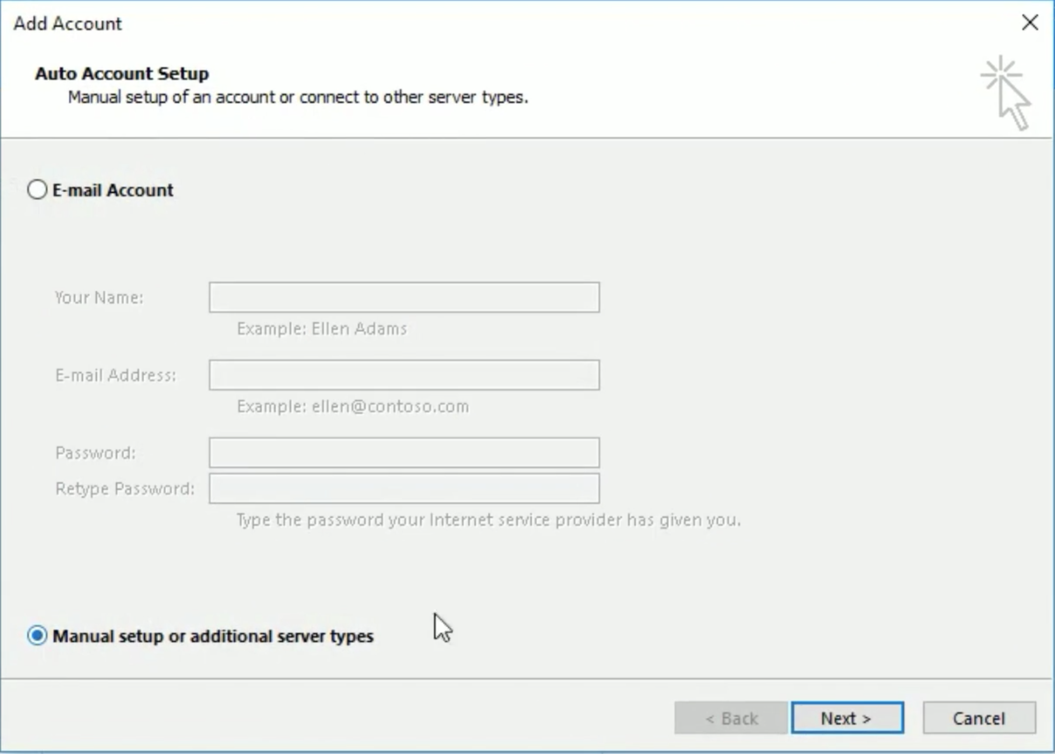Click the Internet service provider password hint
The width and height of the screenshot is (1055, 754).
pos(488,521)
